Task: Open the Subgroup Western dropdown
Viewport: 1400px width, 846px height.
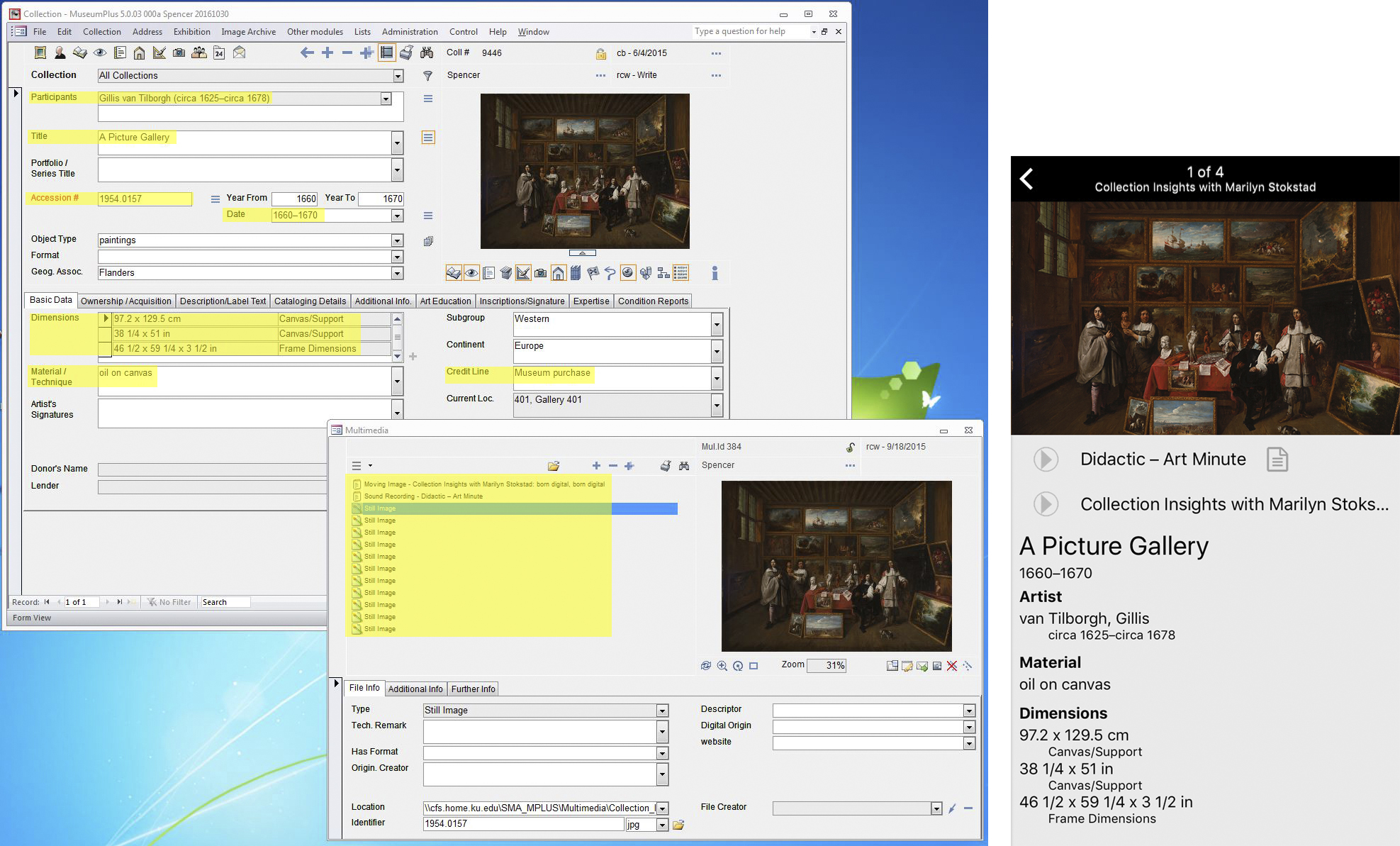Action: tap(717, 325)
